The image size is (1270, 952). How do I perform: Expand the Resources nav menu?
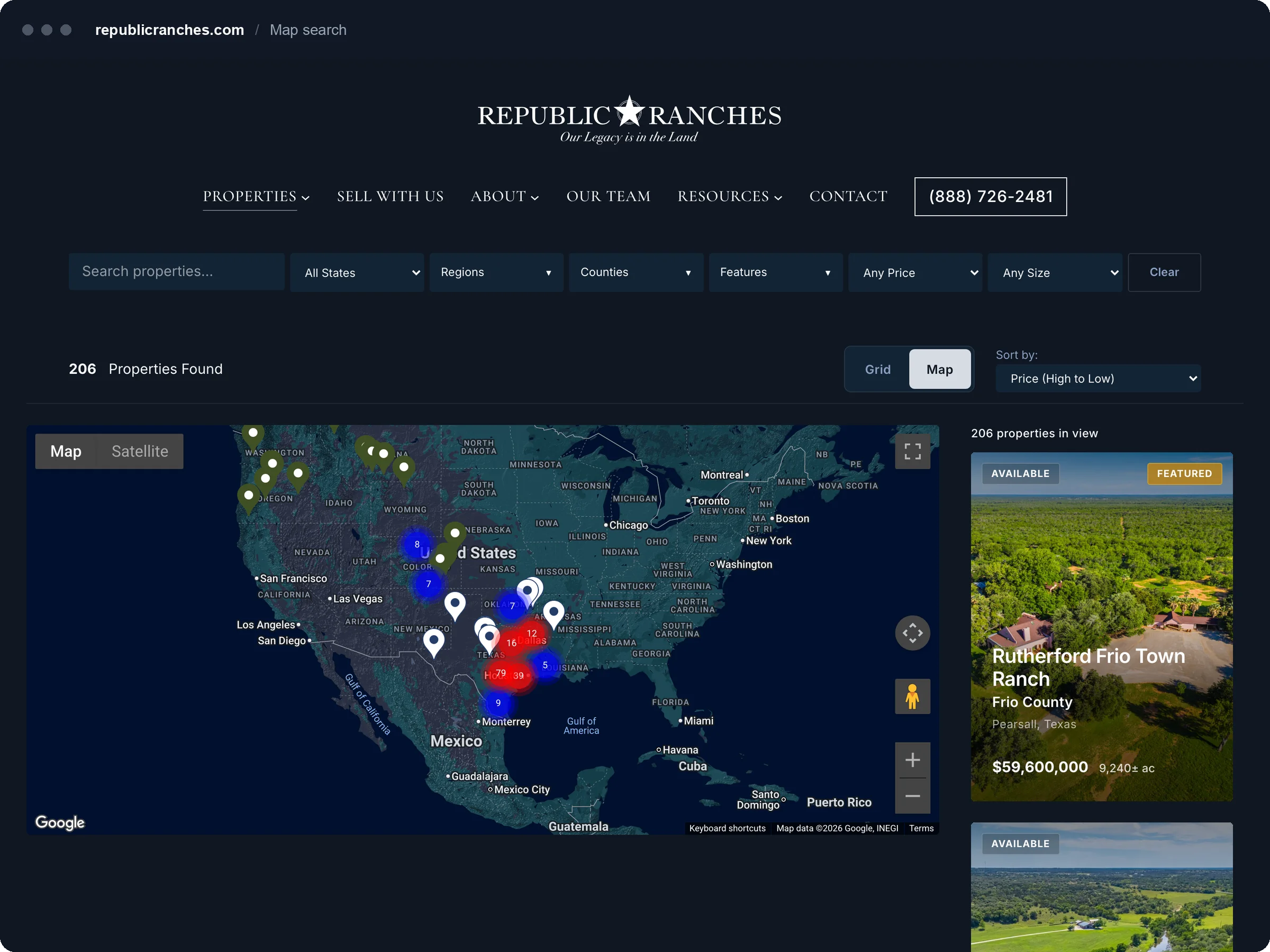[730, 196]
